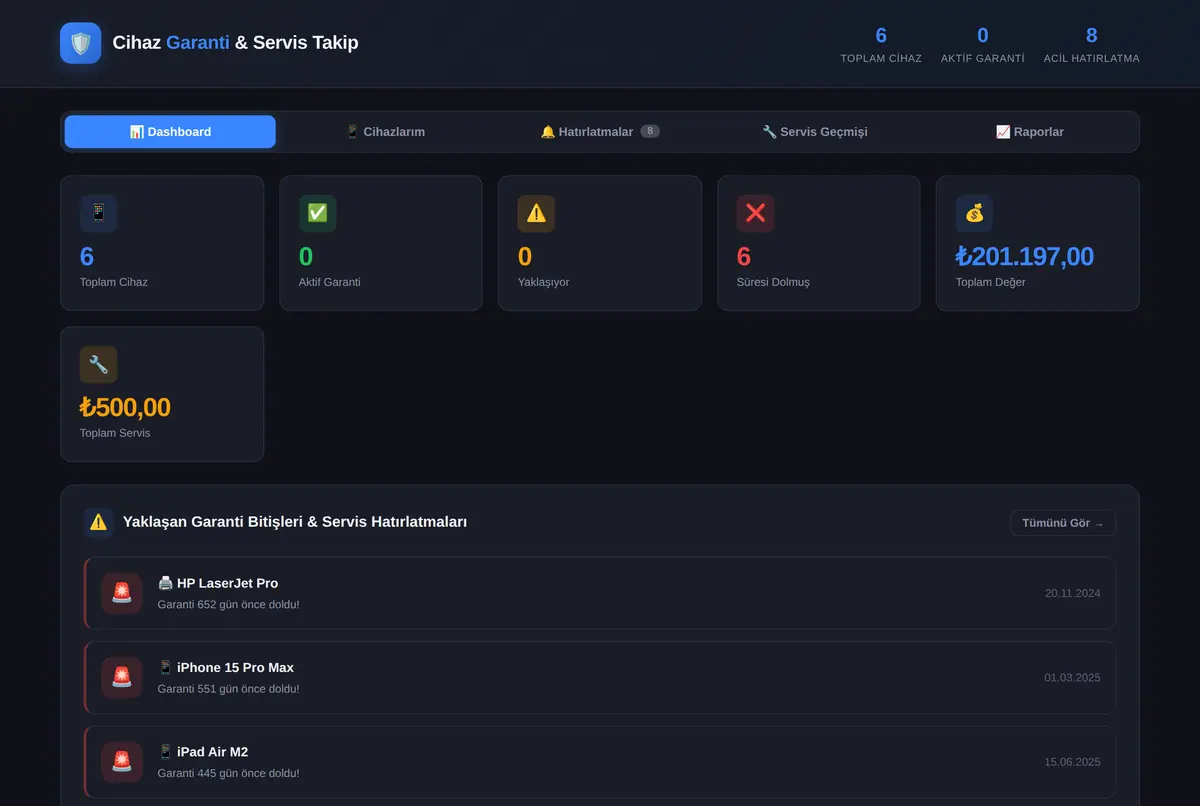Open the Raporlar tab
This screenshot has height=806, width=1200.
pos(1030,132)
